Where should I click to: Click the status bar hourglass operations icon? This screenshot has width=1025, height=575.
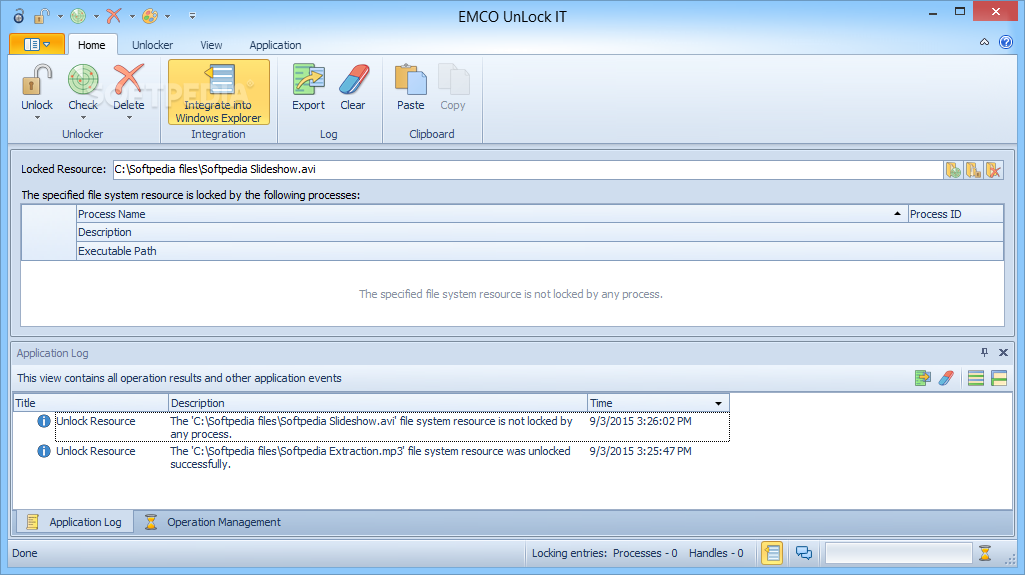[985, 553]
